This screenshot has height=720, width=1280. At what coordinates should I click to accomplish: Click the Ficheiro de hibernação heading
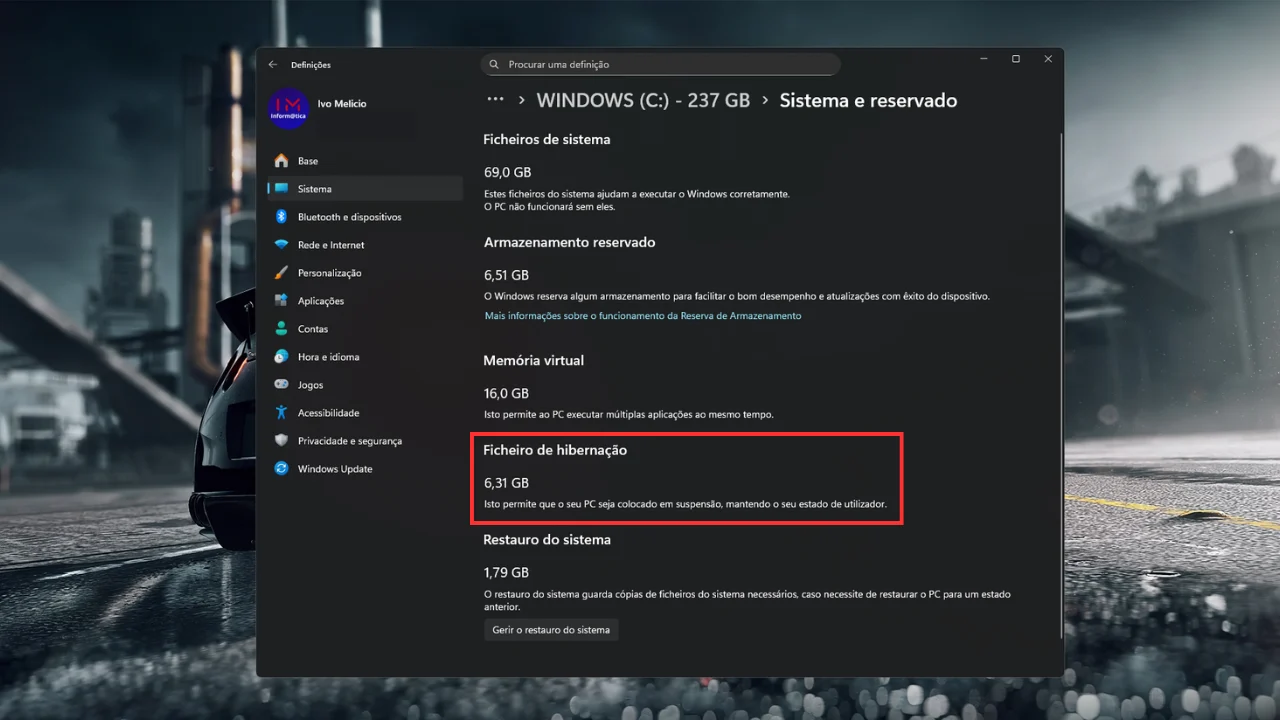tap(555, 451)
